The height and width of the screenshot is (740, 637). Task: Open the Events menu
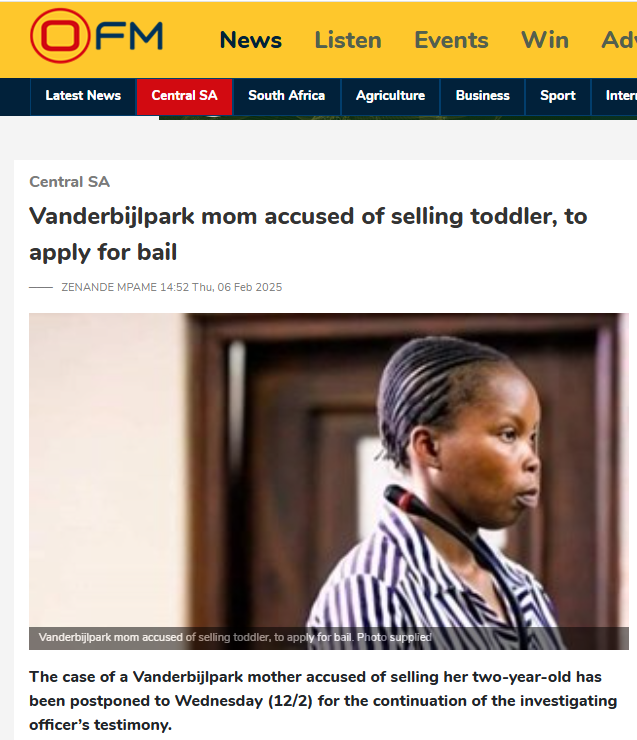tap(451, 40)
